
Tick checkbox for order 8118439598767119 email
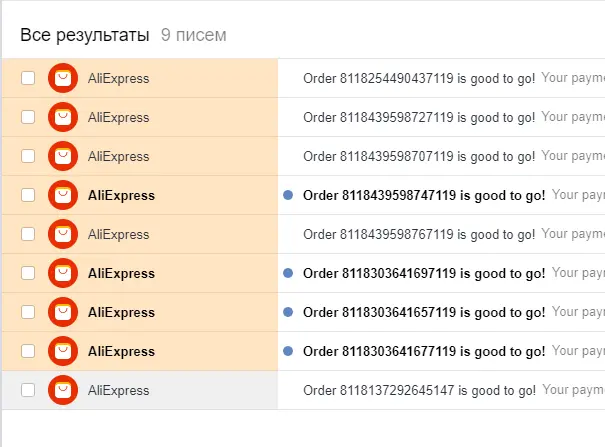pos(28,234)
